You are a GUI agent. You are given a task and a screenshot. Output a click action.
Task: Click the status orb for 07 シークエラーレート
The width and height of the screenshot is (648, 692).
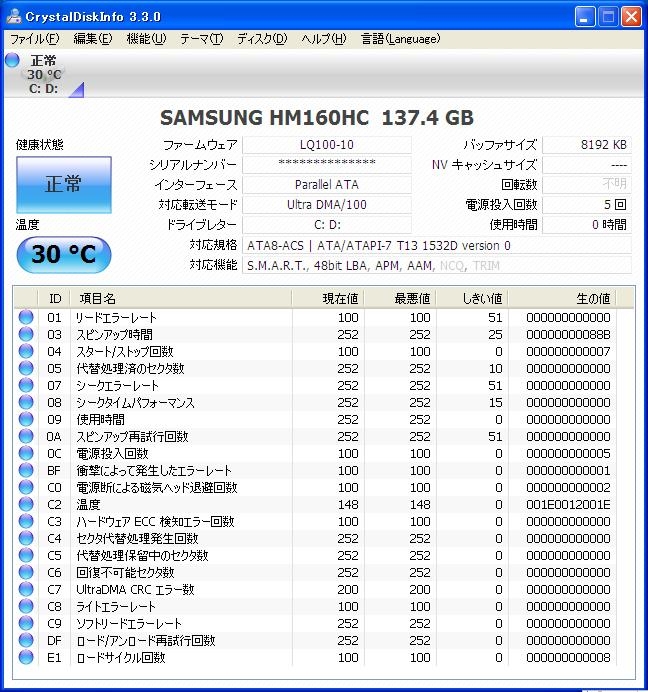[26, 385]
